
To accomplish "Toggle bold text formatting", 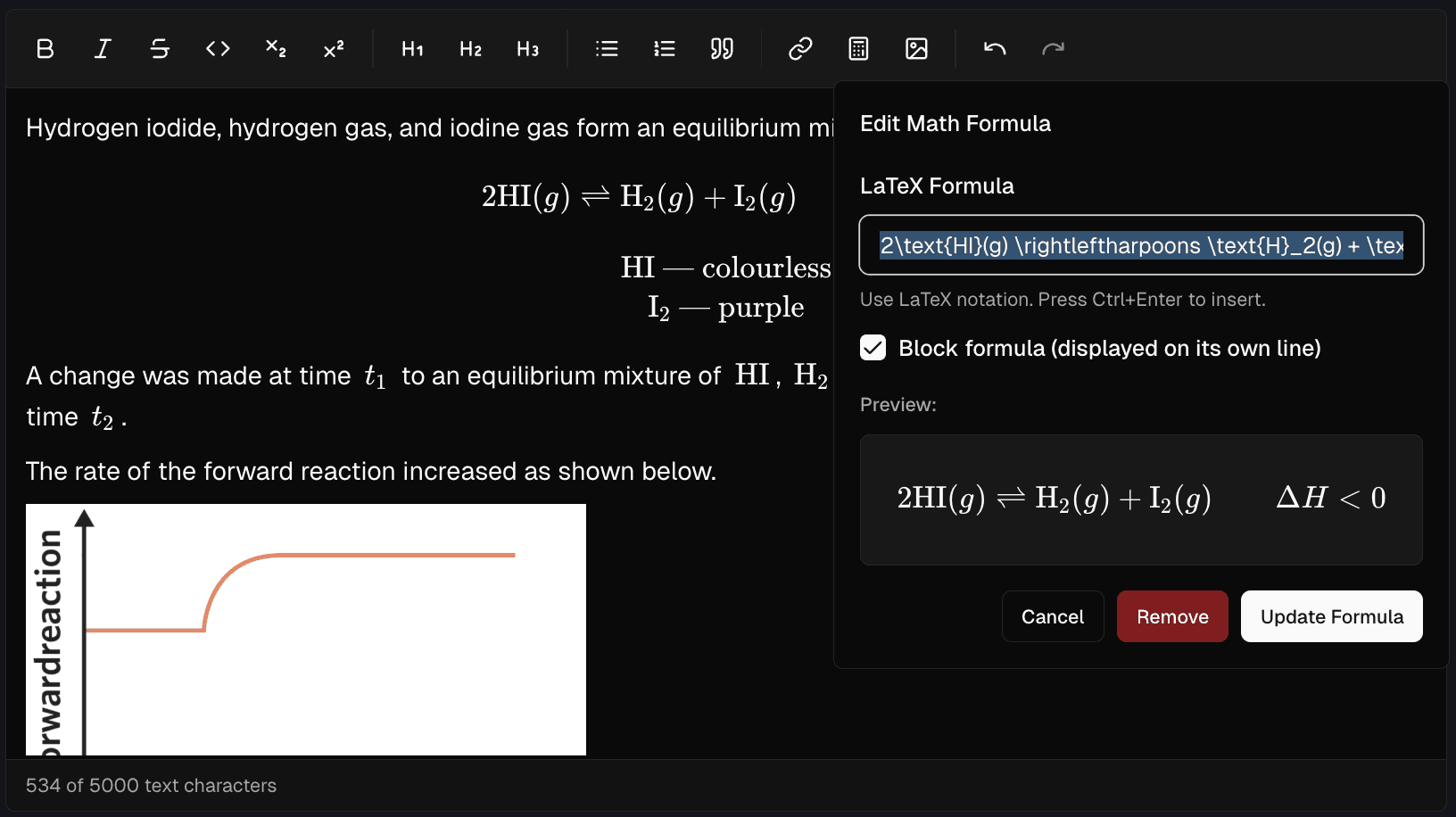I will point(45,49).
